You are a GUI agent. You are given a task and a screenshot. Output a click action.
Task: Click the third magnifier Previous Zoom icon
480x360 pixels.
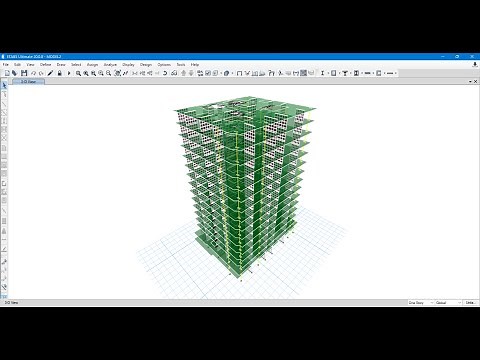[94, 73]
